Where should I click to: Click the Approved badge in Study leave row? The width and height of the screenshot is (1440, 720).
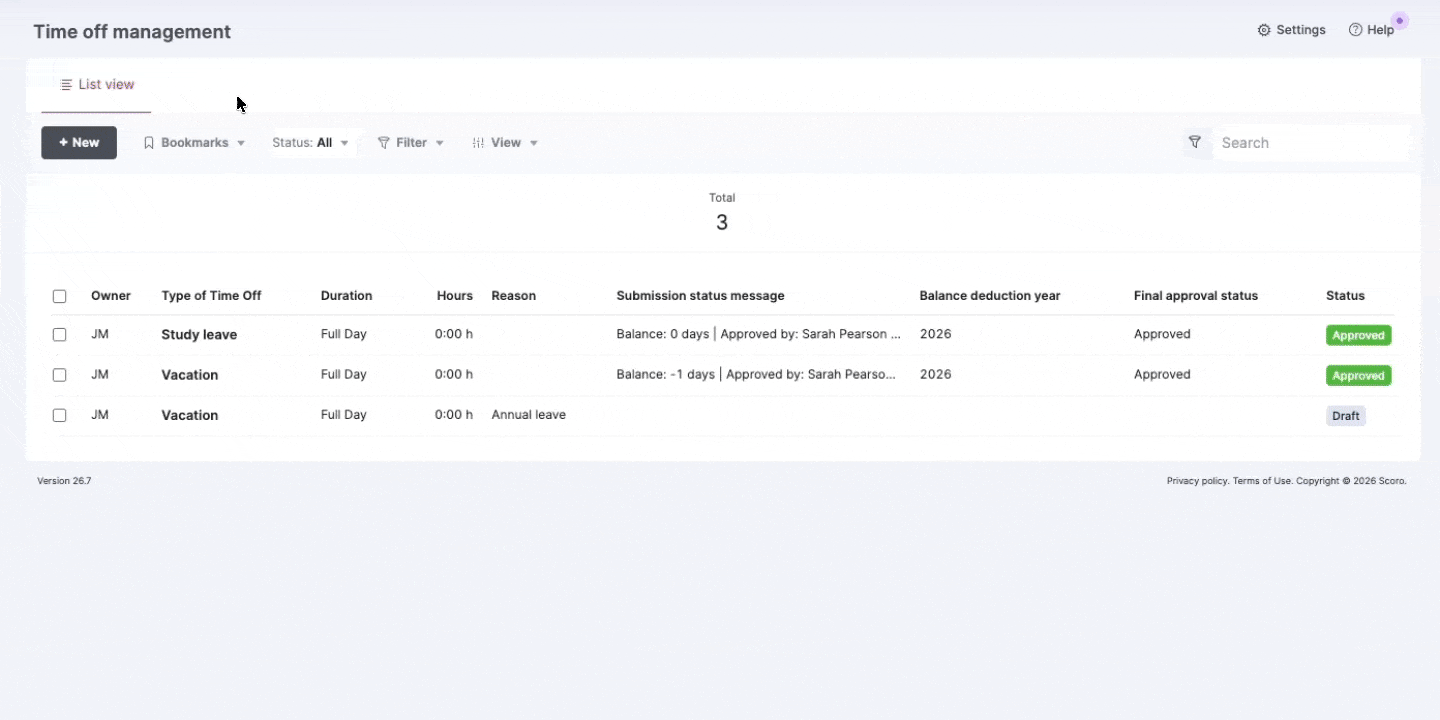pyautogui.click(x=1358, y=335)
